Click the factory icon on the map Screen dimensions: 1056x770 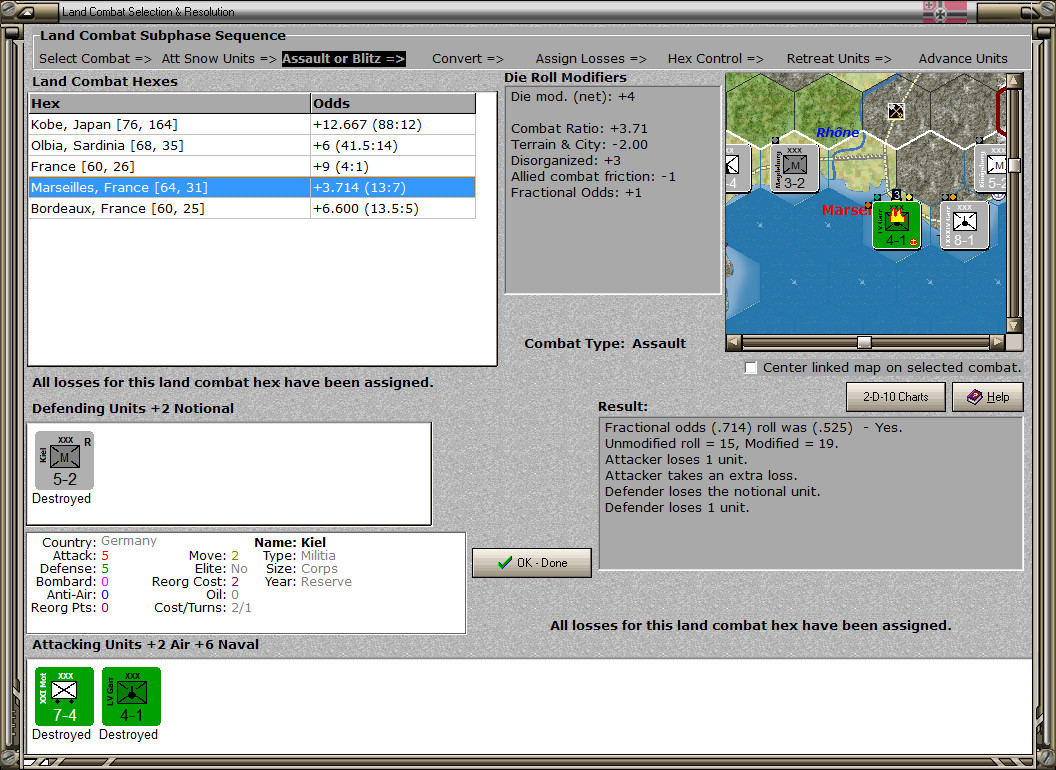click(x=896, y=111)
